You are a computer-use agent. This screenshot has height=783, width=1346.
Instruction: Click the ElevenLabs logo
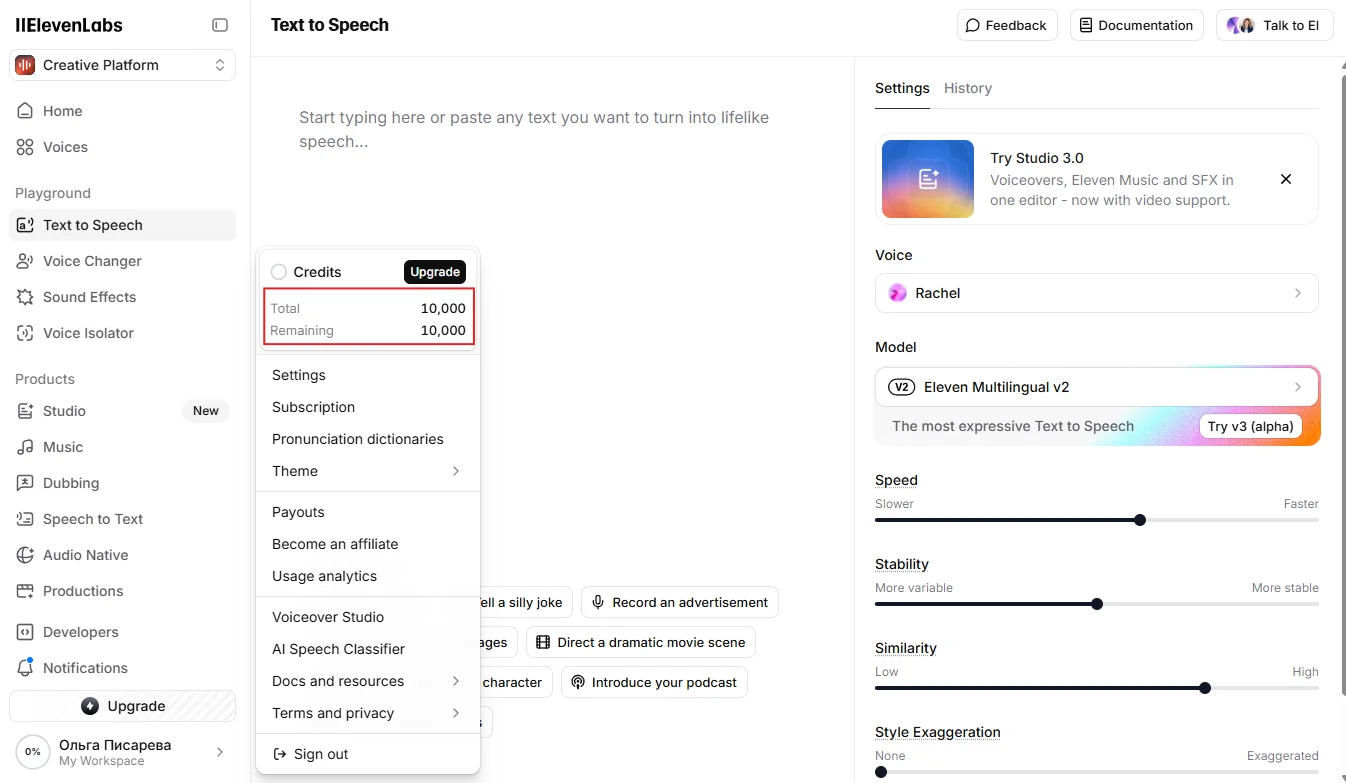tap(69, 25)
